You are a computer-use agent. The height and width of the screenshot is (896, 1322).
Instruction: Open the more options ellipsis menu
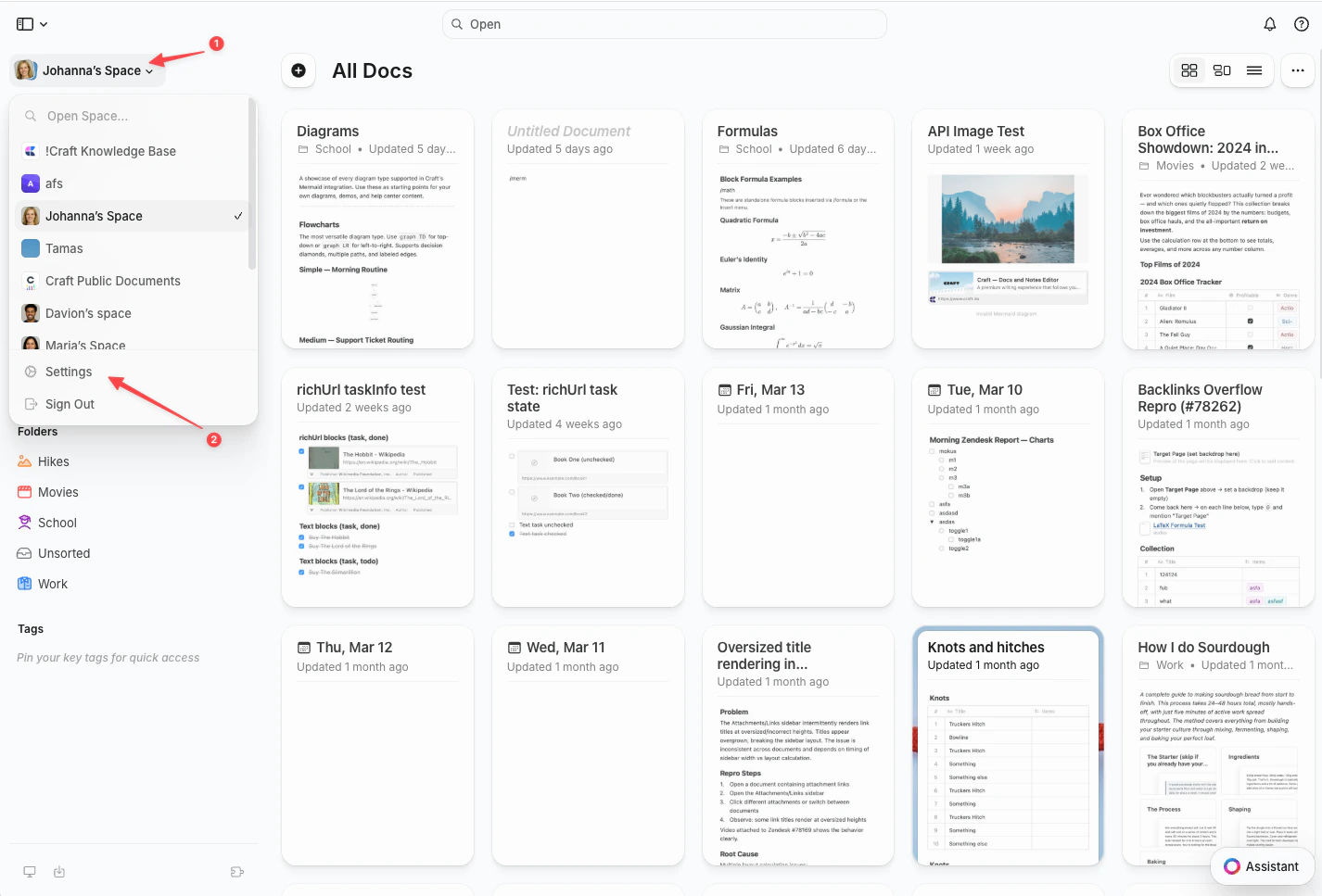point(1298,70)
